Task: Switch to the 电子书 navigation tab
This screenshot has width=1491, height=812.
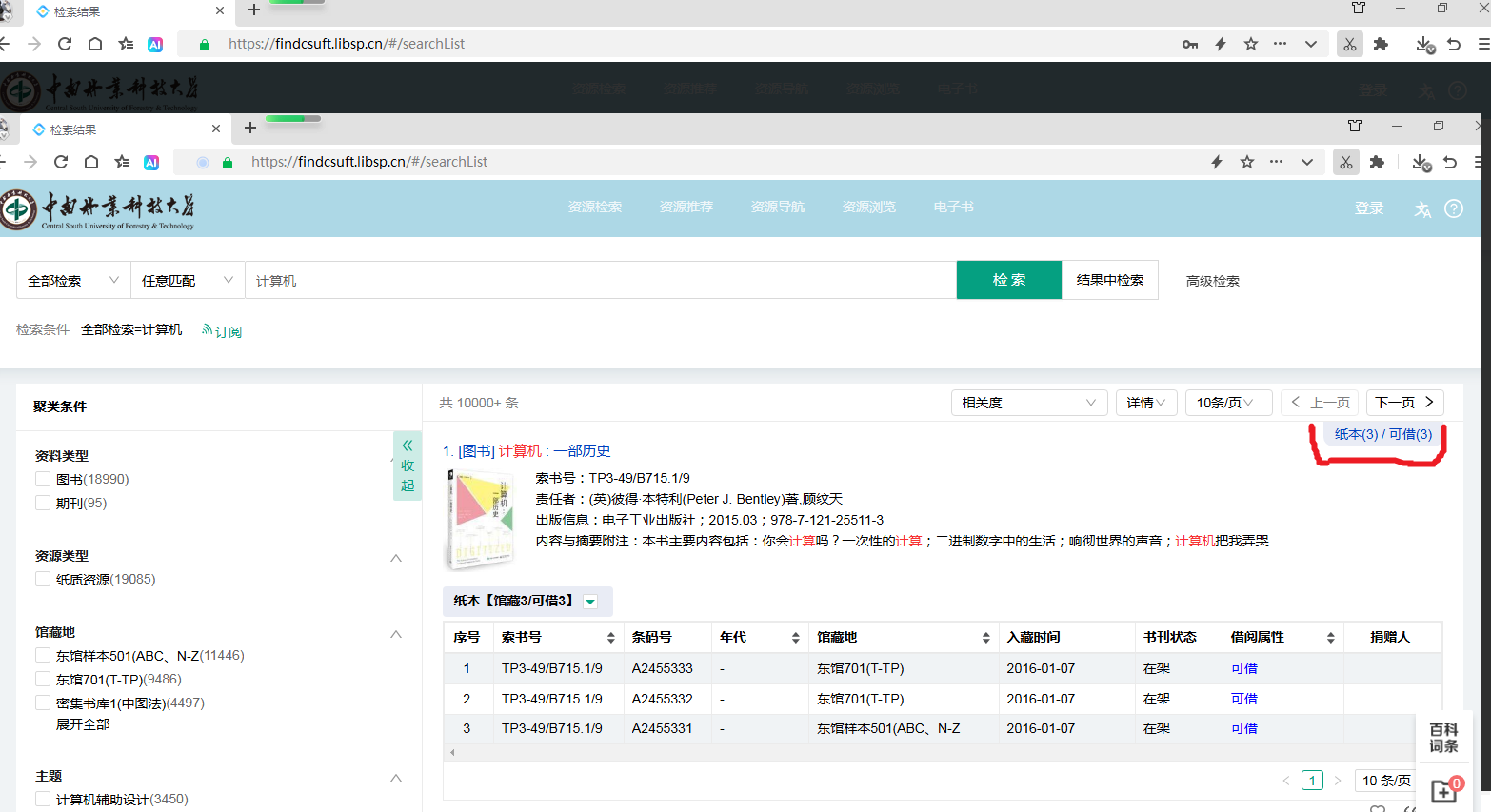Action: click(953, 207)
